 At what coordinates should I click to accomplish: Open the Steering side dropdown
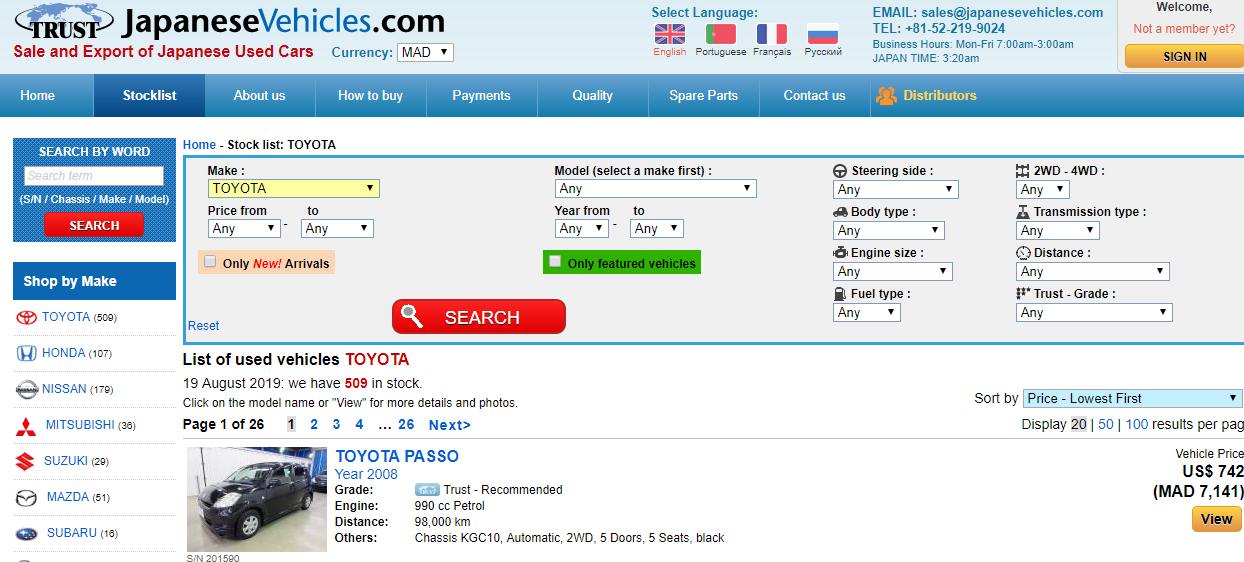(x=896, y=189)
